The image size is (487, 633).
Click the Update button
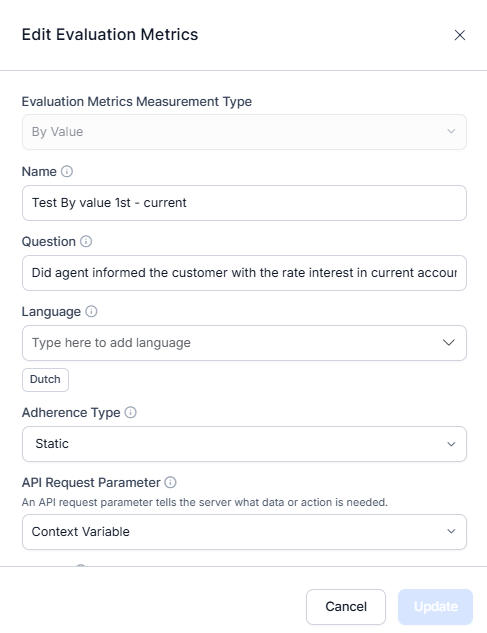(x=435, y=607)
